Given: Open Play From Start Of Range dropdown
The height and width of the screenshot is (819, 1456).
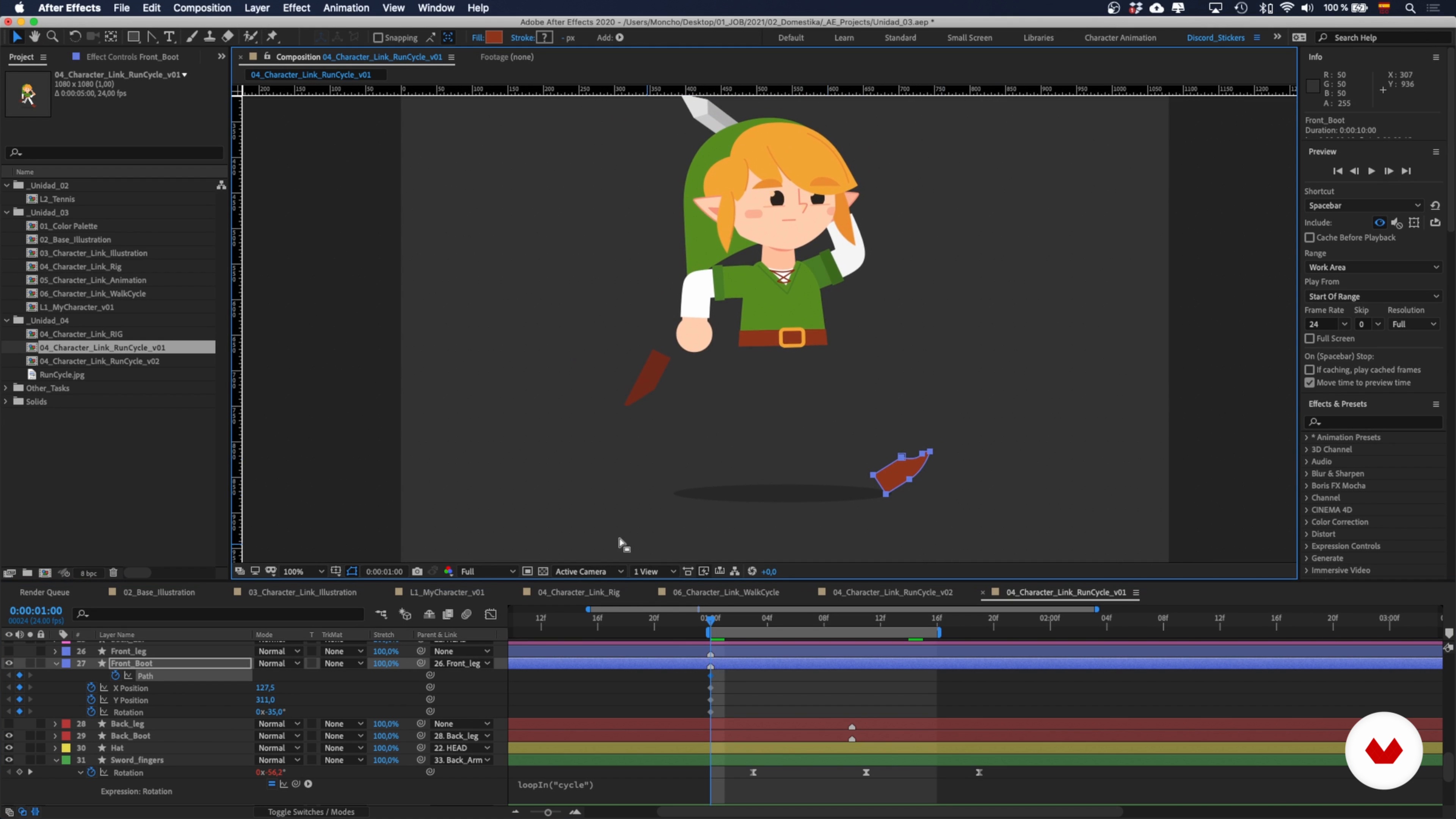Looking at the screenshot, I should tap(1373, 297).
